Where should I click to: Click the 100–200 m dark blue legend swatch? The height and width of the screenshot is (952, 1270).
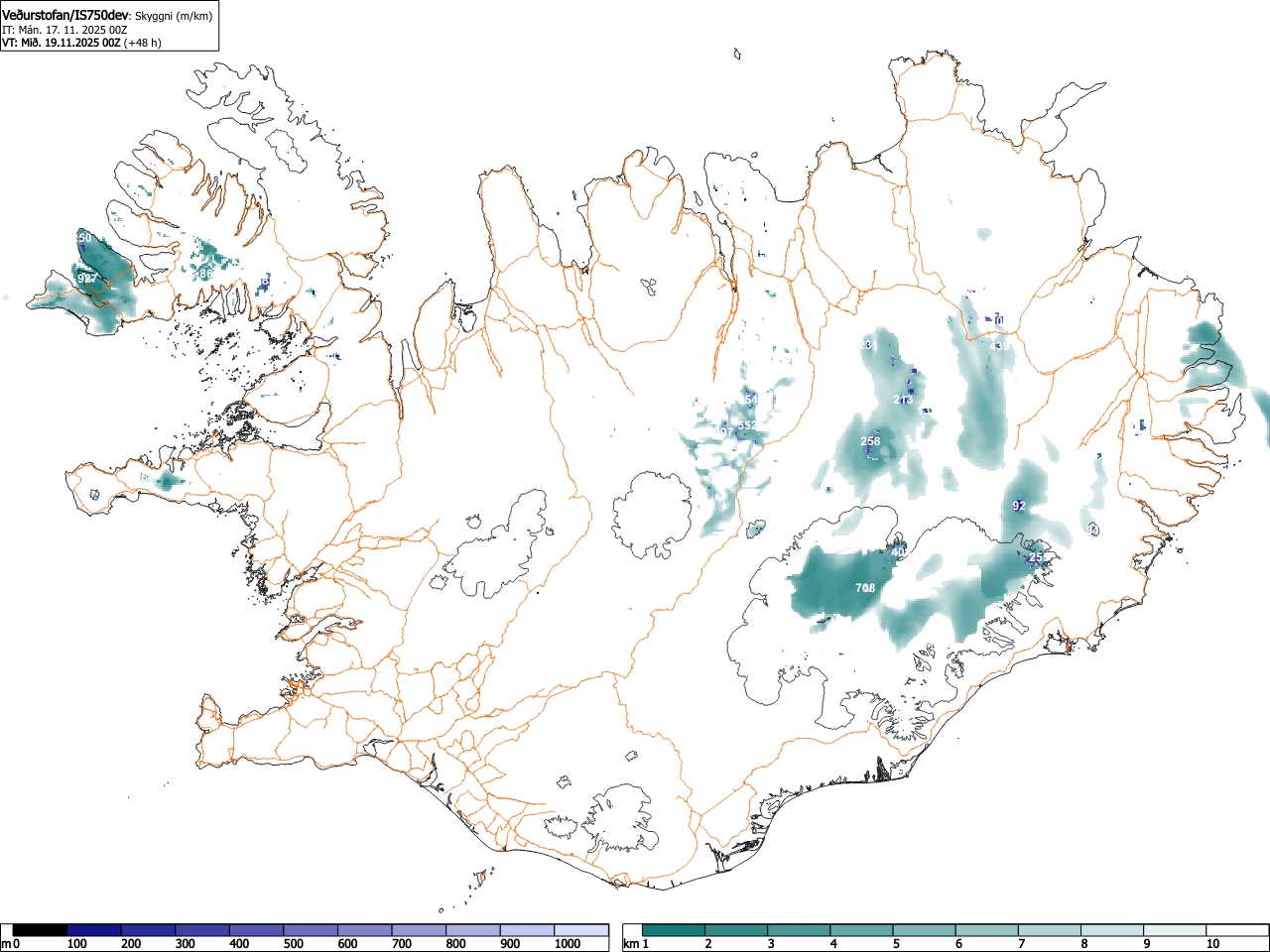[94, 930]
